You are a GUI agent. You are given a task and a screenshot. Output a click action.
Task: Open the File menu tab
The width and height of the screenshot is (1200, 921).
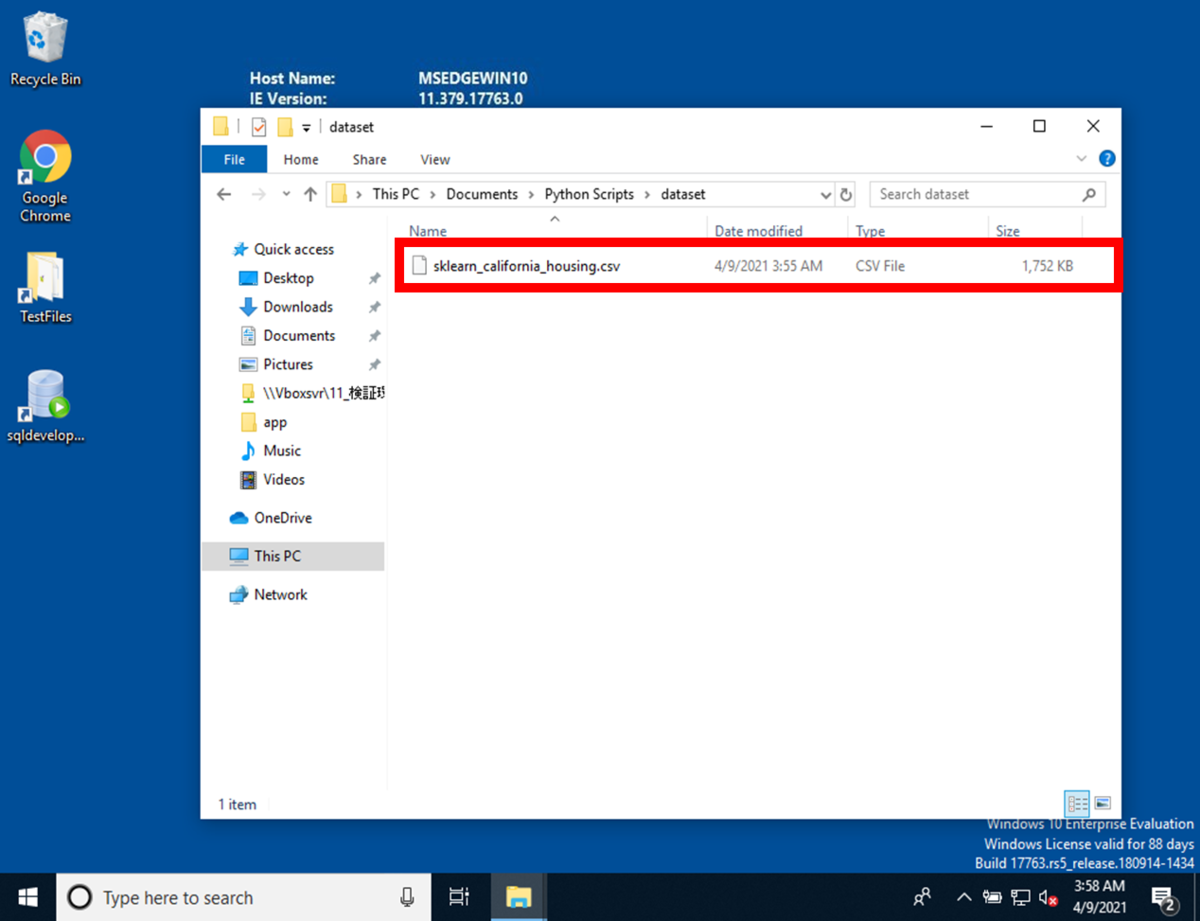pos(234,159)
